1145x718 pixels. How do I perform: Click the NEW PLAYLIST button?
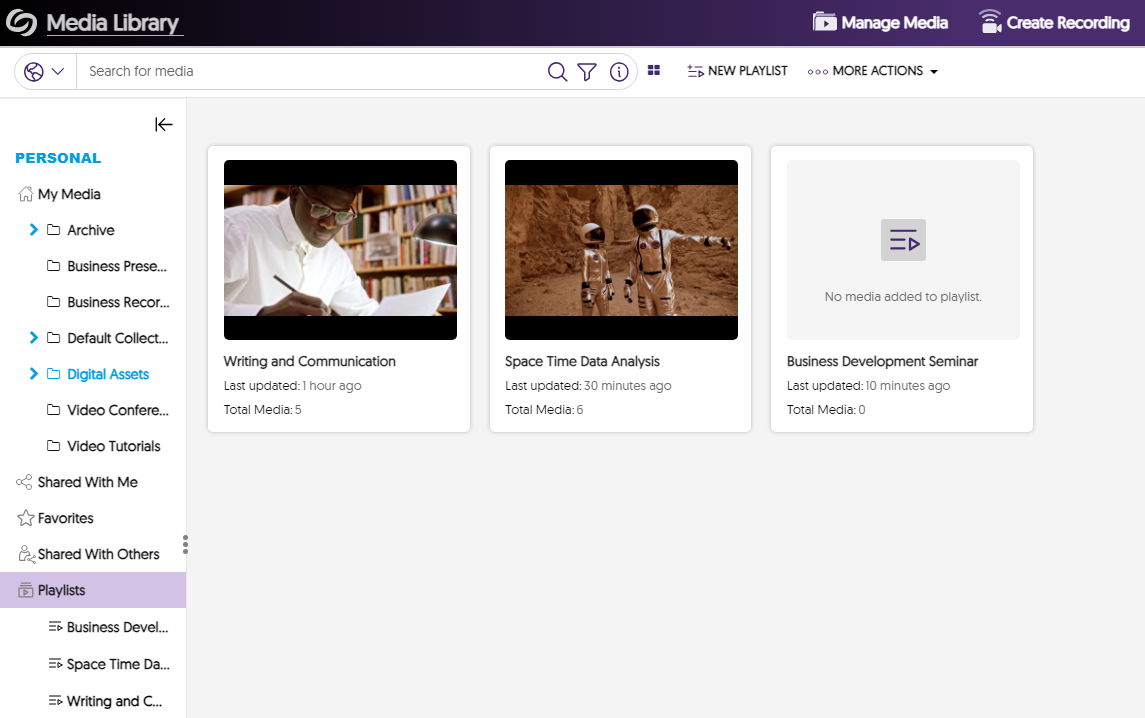(737, 71)
